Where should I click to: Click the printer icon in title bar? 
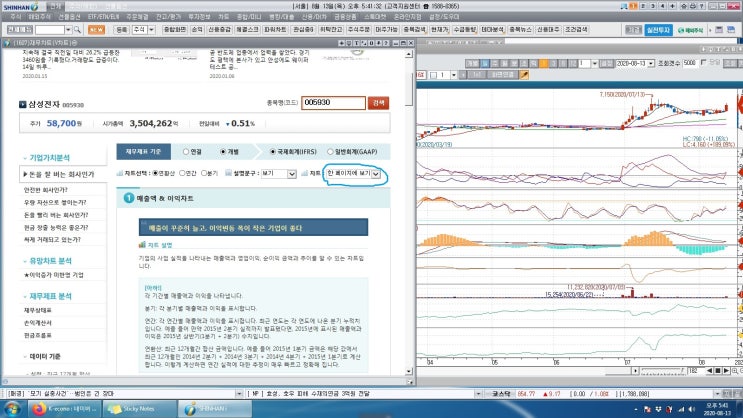click(693, 6)
